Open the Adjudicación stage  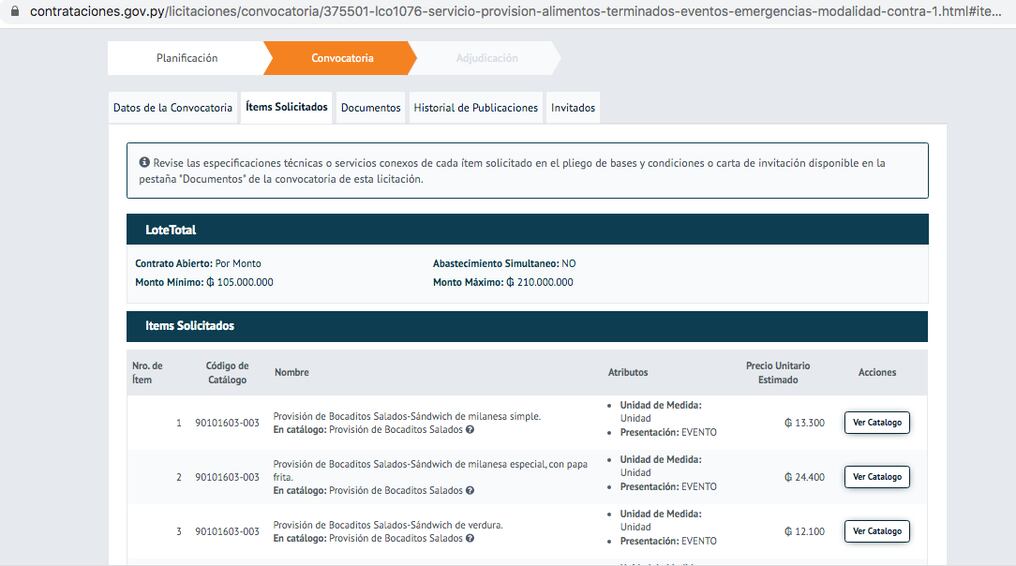[487, 58]
